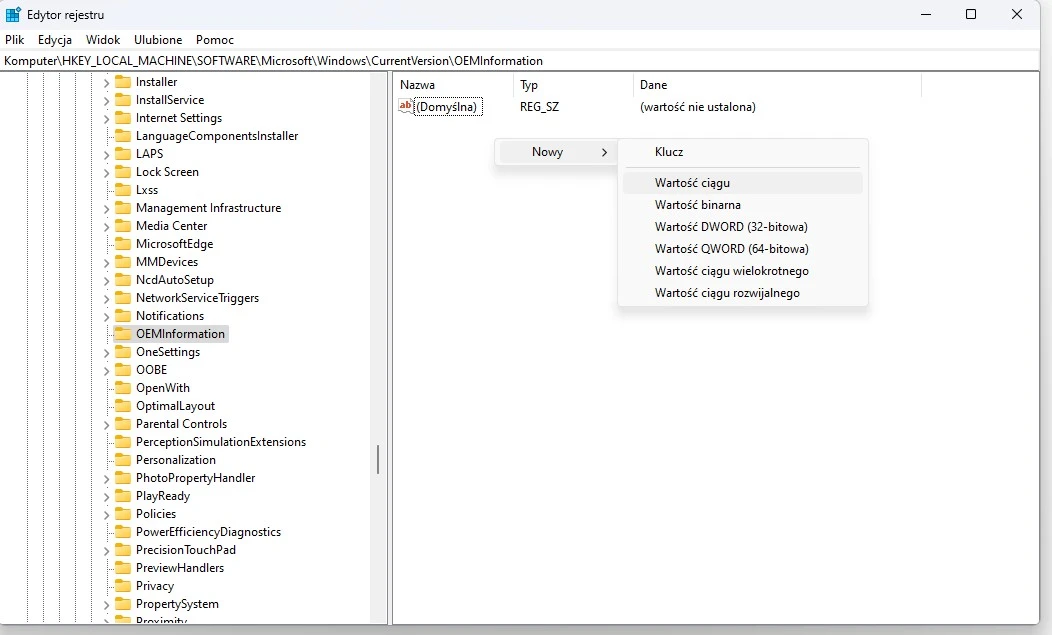Expand the LAPS registry key
The height and width of the screenshot is (635, 1052).
105,153
